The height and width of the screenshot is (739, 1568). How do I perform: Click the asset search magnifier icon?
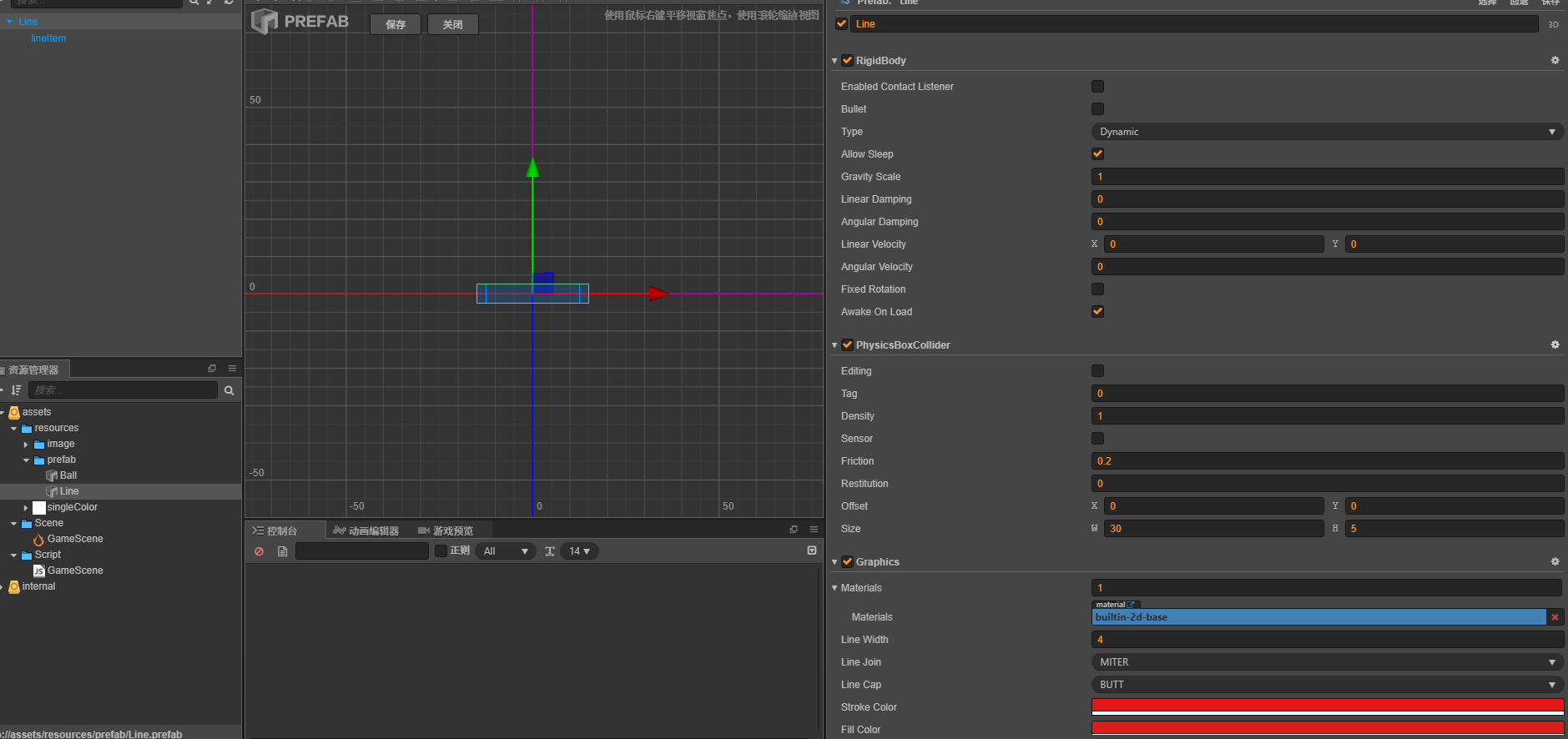click(229, 390)
